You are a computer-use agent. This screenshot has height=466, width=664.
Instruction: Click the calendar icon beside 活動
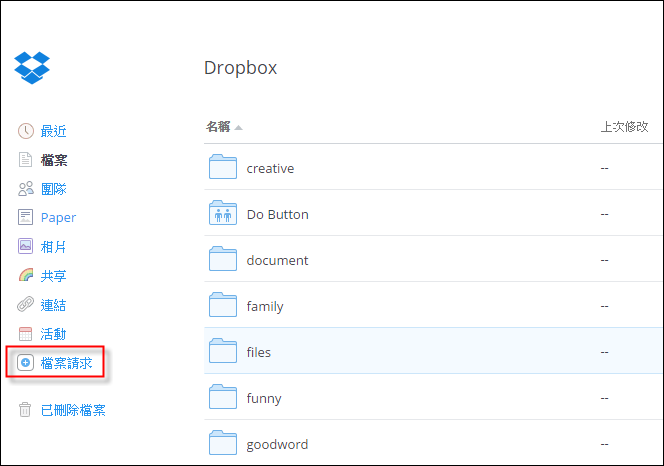click(x=25, y=334)
